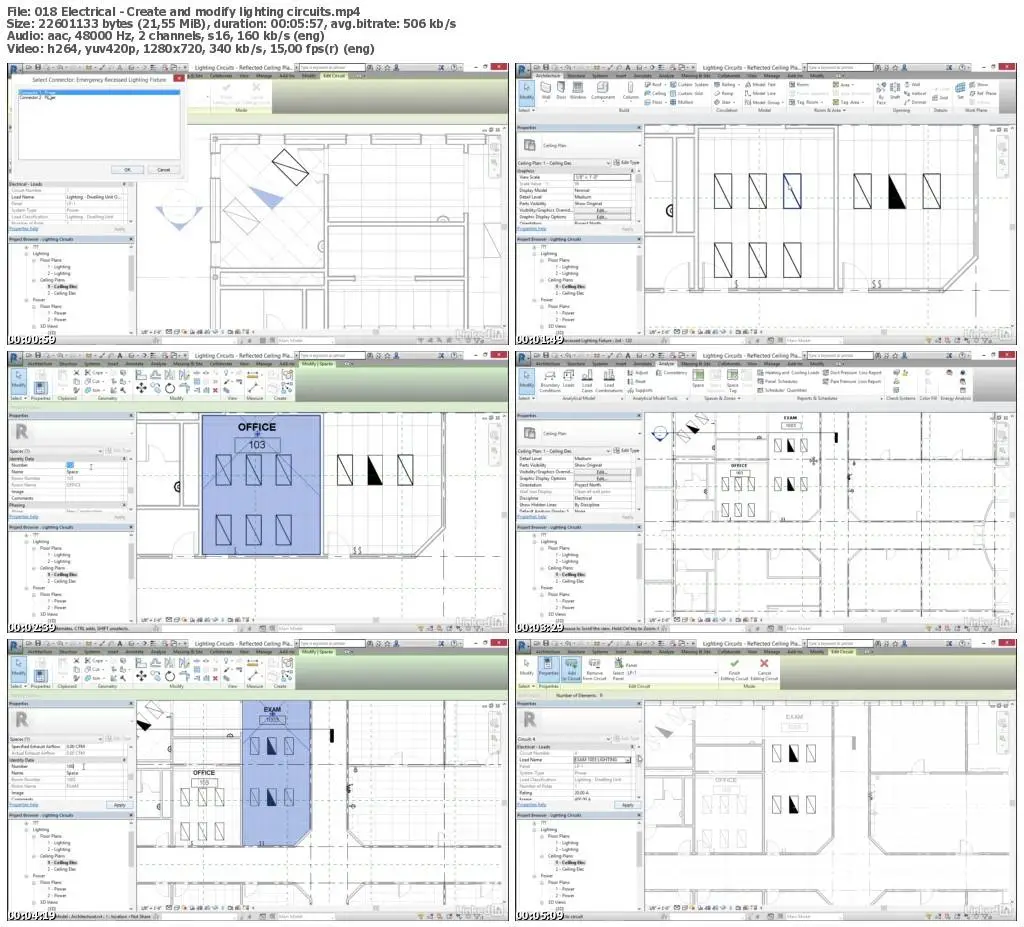Viewport: 1024px width, 927px height.
Task: Select the highlighted Connector 1 row in the dialog
Action: [x=98, y=93]
